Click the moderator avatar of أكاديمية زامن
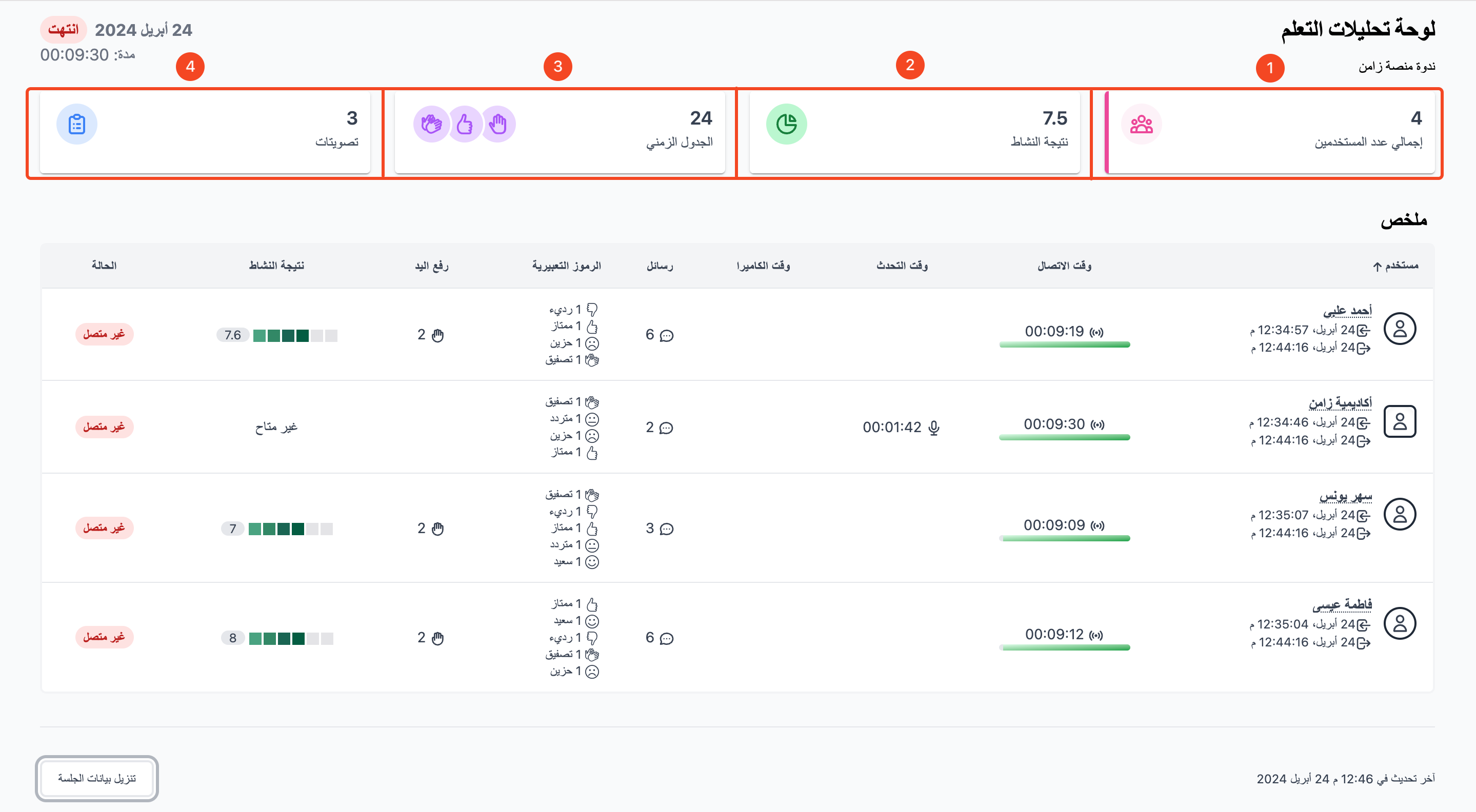 tap(1399, 421)
